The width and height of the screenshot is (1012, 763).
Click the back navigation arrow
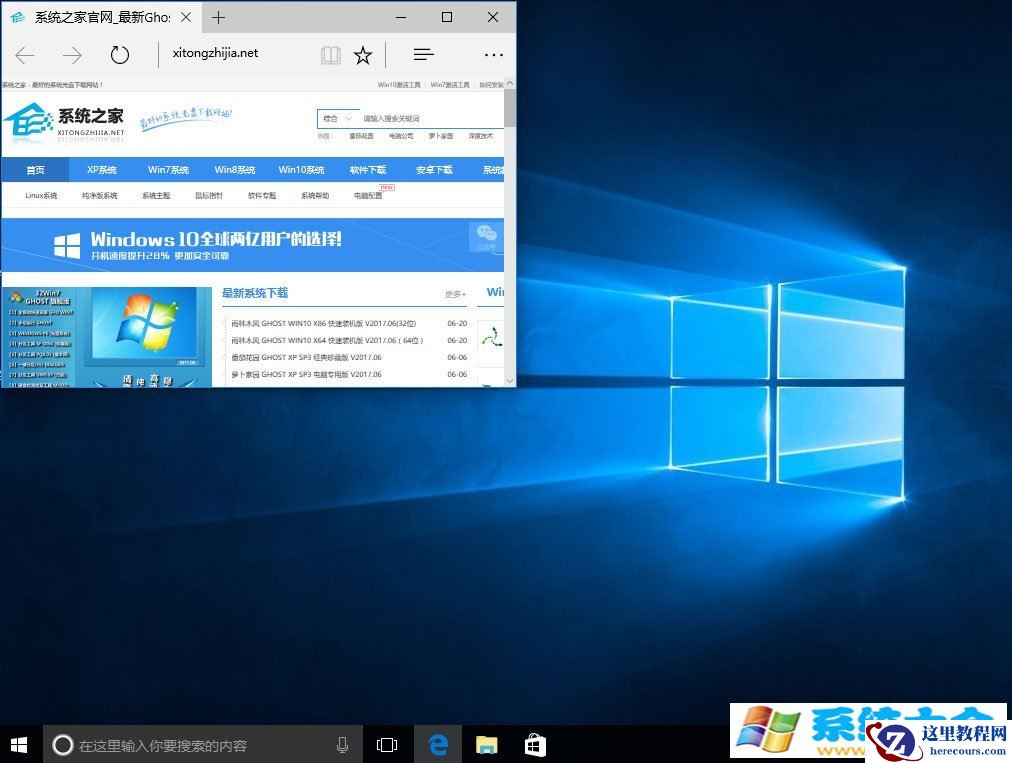point(24,55)
